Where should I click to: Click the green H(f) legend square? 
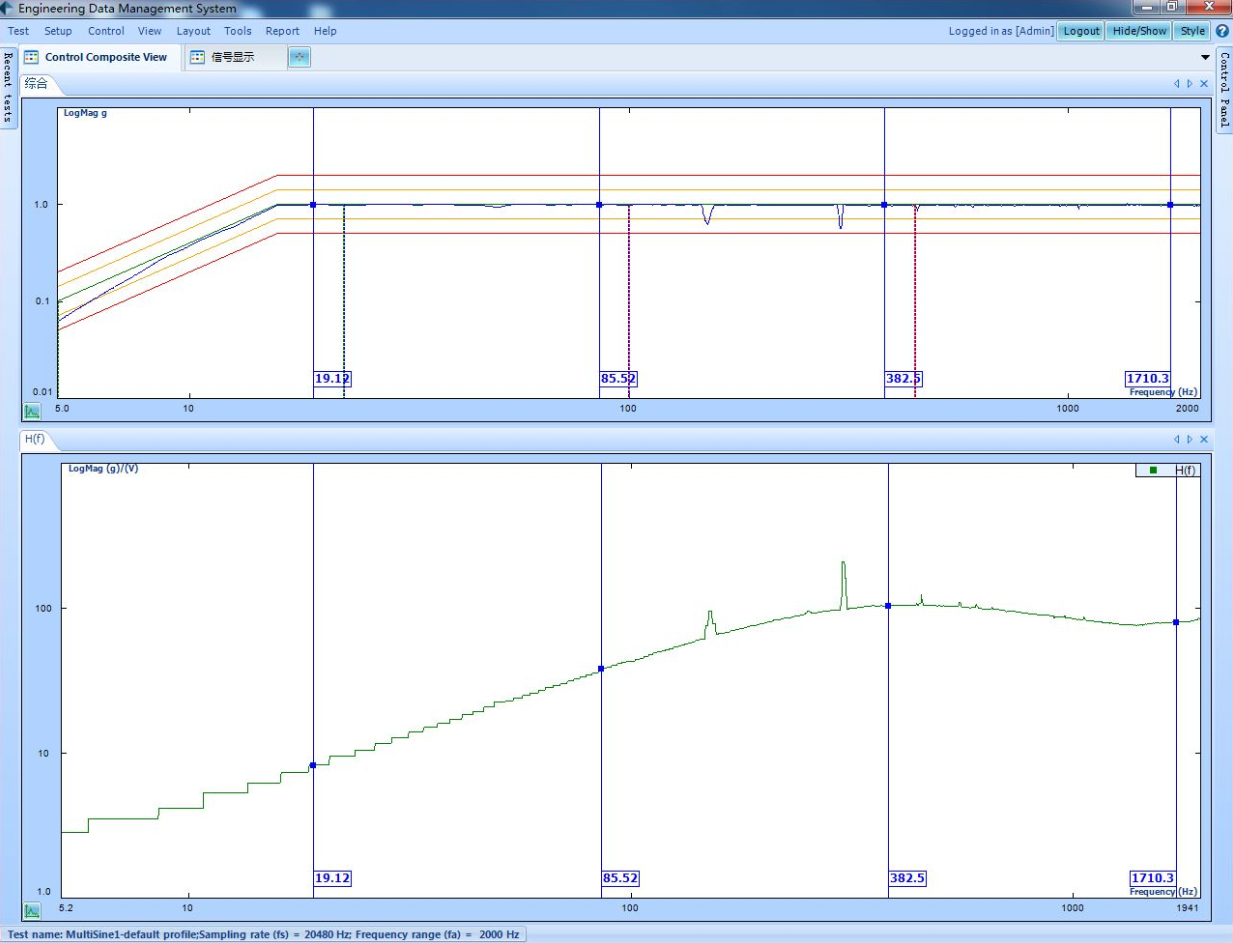tap(1154, 470)
